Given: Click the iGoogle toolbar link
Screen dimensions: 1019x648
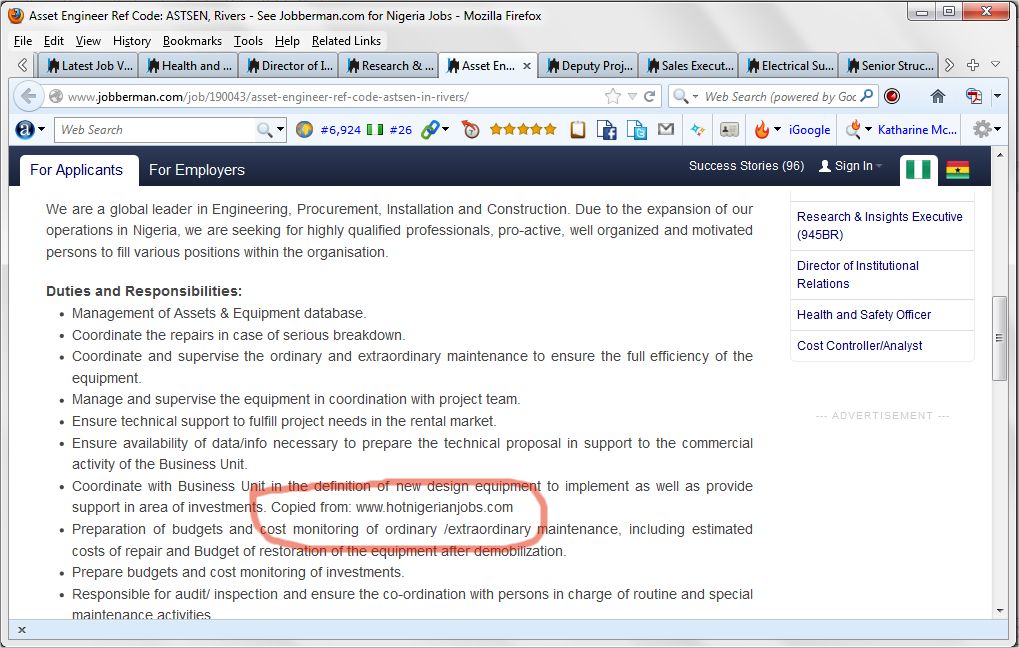Looking at the screenshot, I should point(809,129).
